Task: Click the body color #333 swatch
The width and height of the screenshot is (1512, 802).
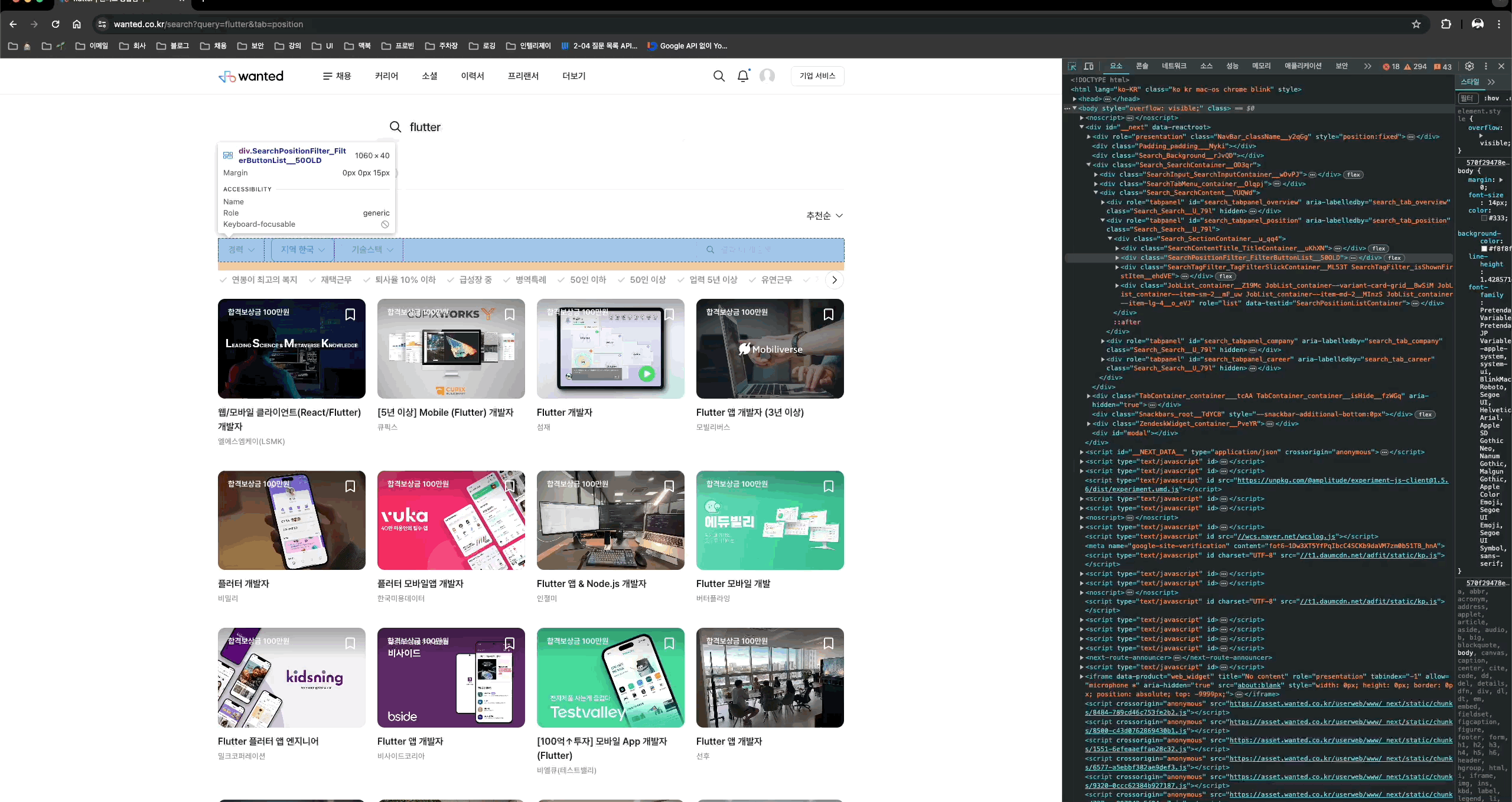Action: (1484, 219)
